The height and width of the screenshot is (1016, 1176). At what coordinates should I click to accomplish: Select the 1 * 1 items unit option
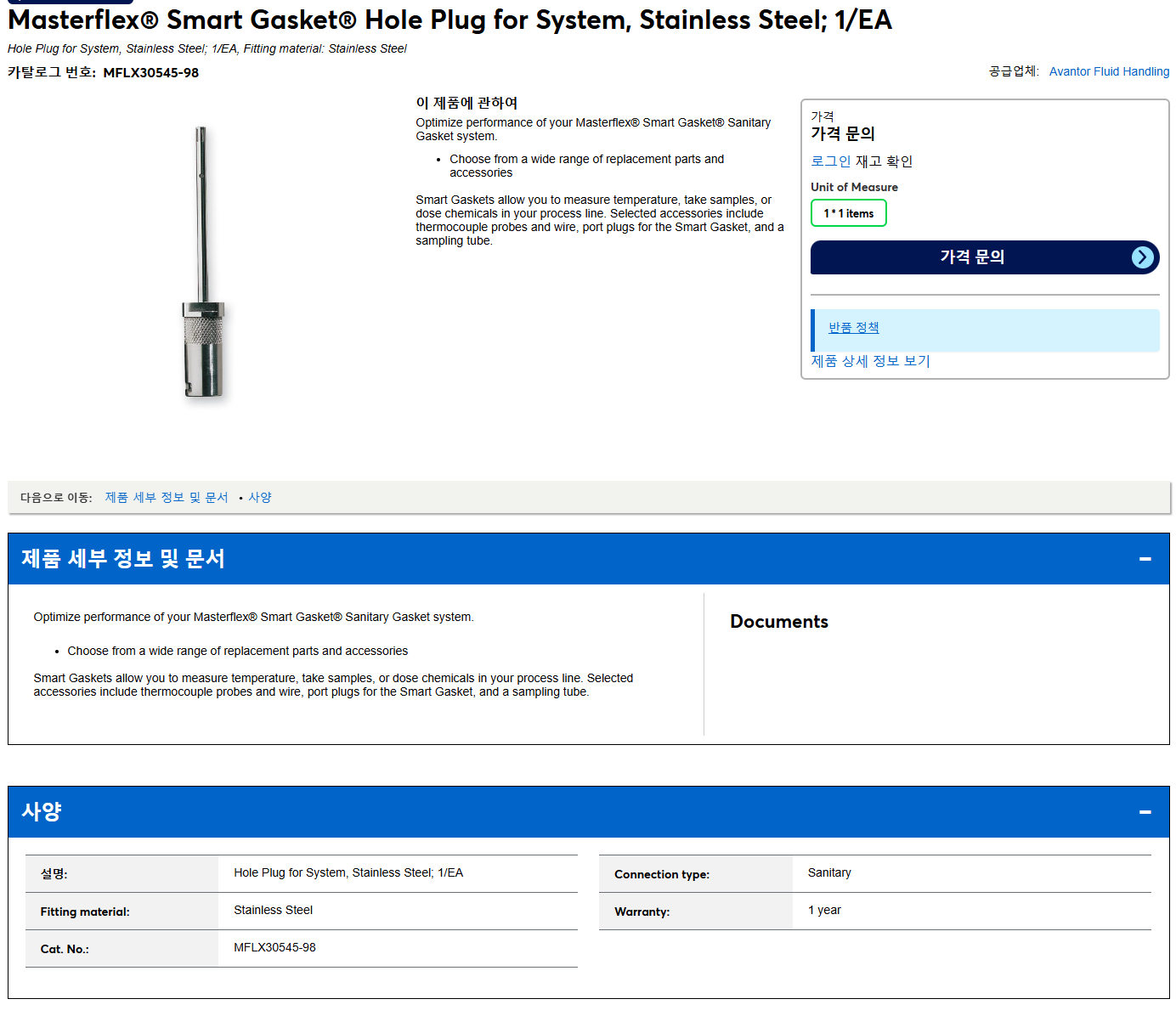click(848, 213)
